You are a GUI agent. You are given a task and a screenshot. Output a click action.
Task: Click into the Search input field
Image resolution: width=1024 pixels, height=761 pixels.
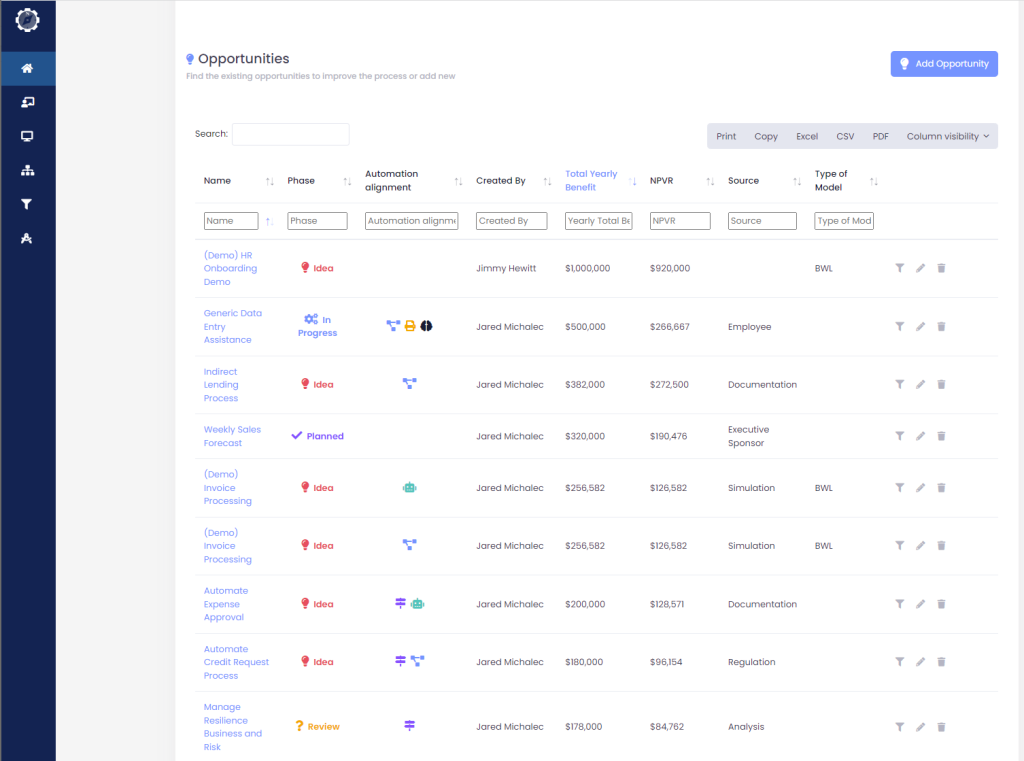pos(291,134)
